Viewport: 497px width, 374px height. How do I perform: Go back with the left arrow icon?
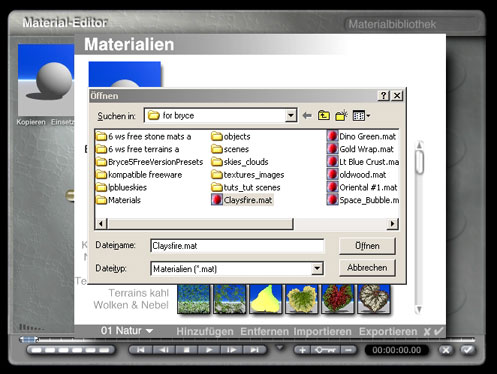pos(307,116)
